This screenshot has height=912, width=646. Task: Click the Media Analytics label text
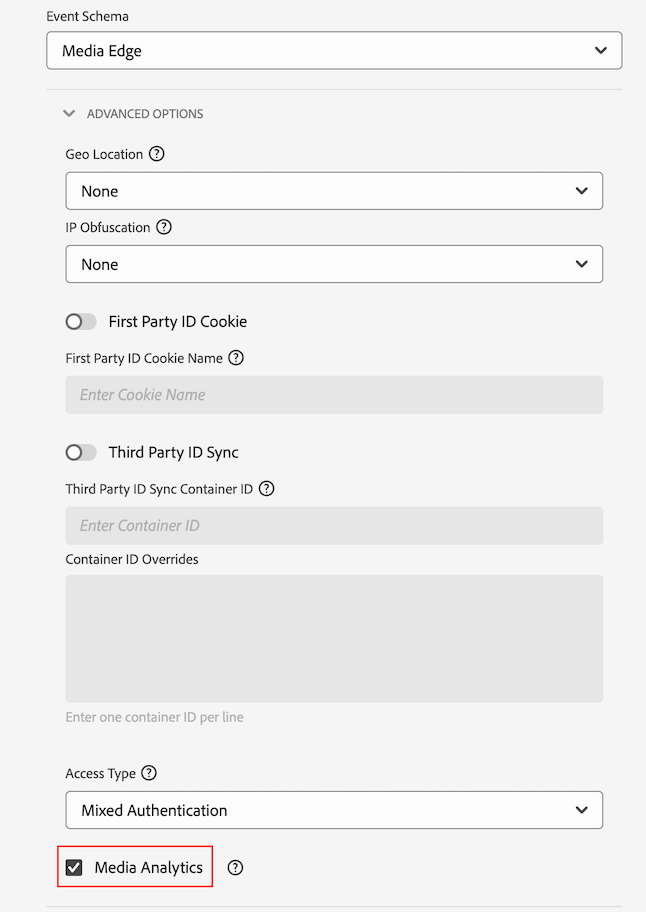point(149,868)
